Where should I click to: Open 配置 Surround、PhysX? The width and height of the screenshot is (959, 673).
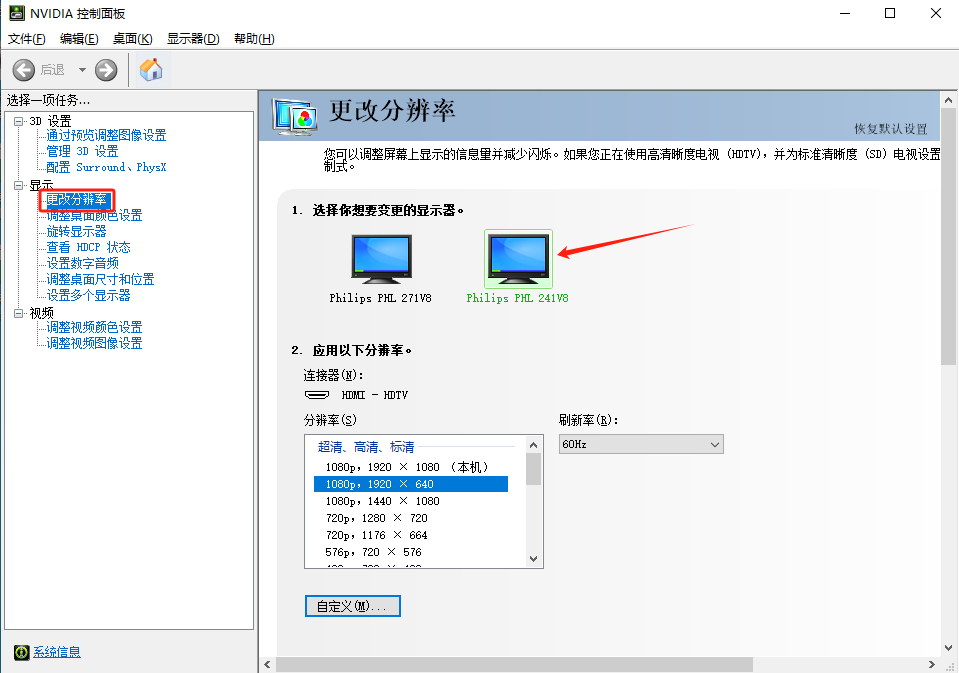pos(106,167)
